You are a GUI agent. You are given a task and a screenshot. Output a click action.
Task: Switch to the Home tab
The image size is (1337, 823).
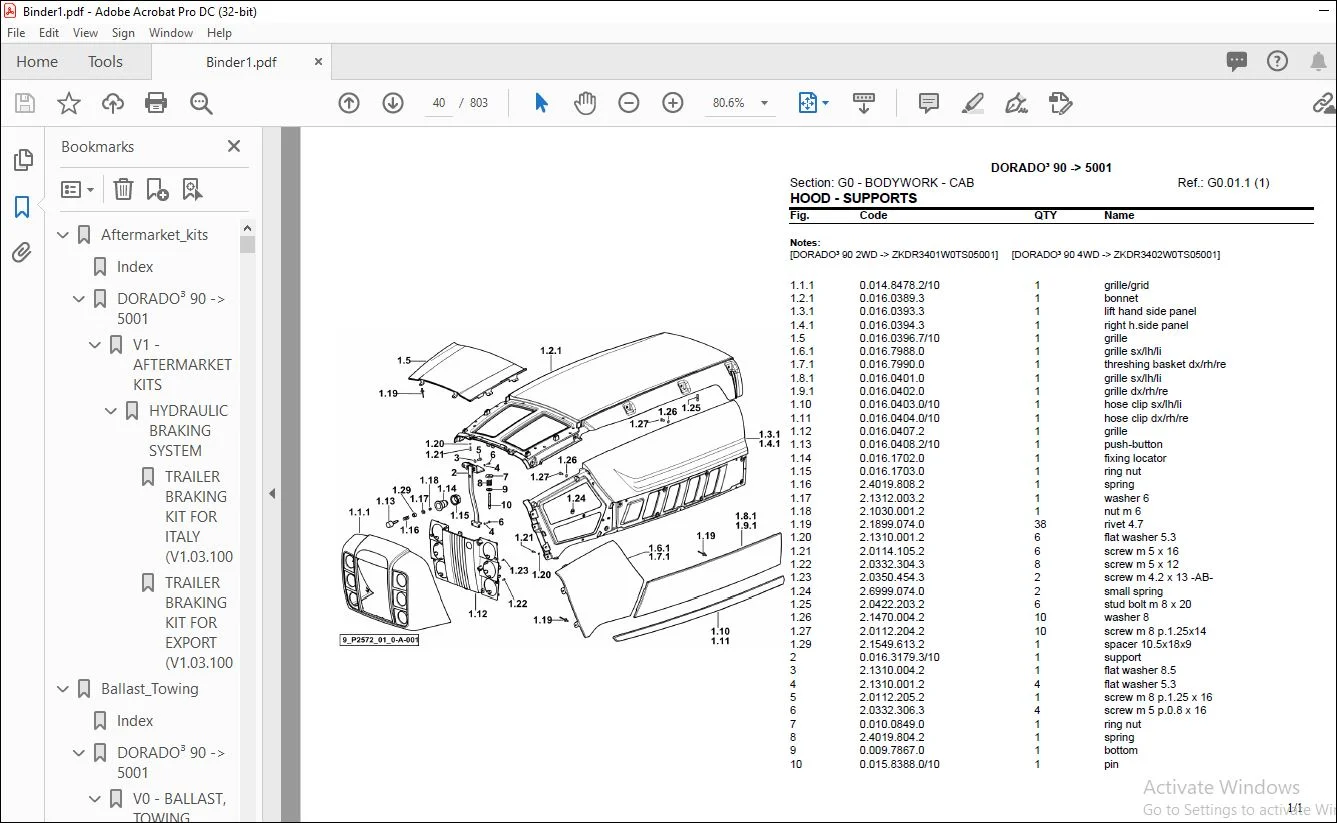(37, 62)
